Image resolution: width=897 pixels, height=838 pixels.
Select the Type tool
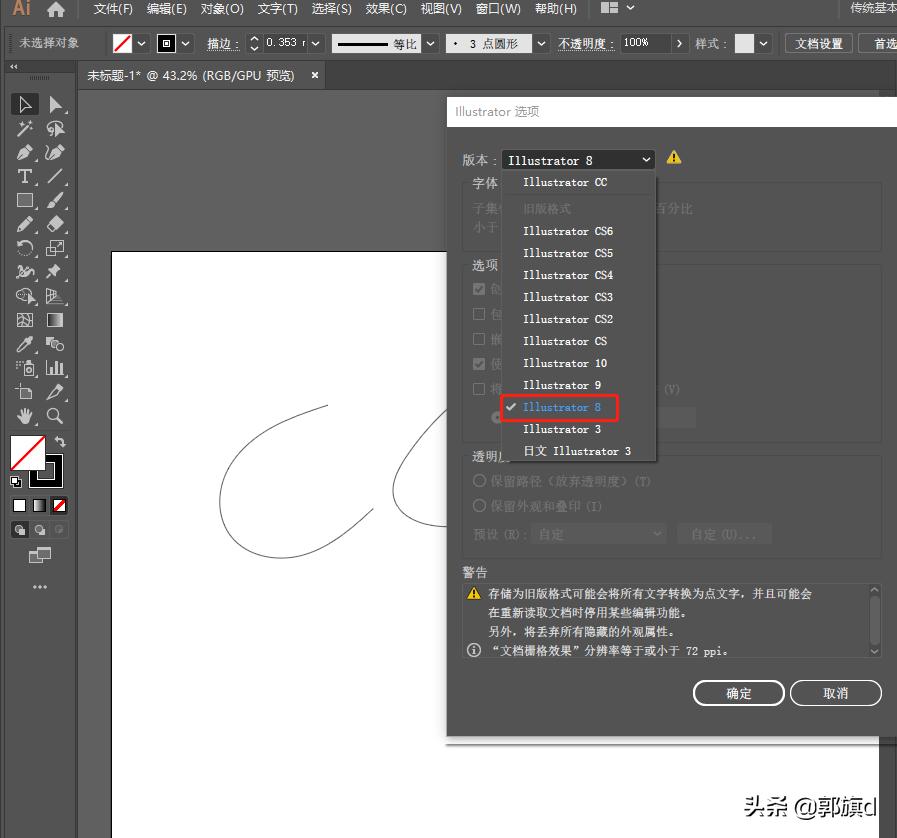point(25,177)
